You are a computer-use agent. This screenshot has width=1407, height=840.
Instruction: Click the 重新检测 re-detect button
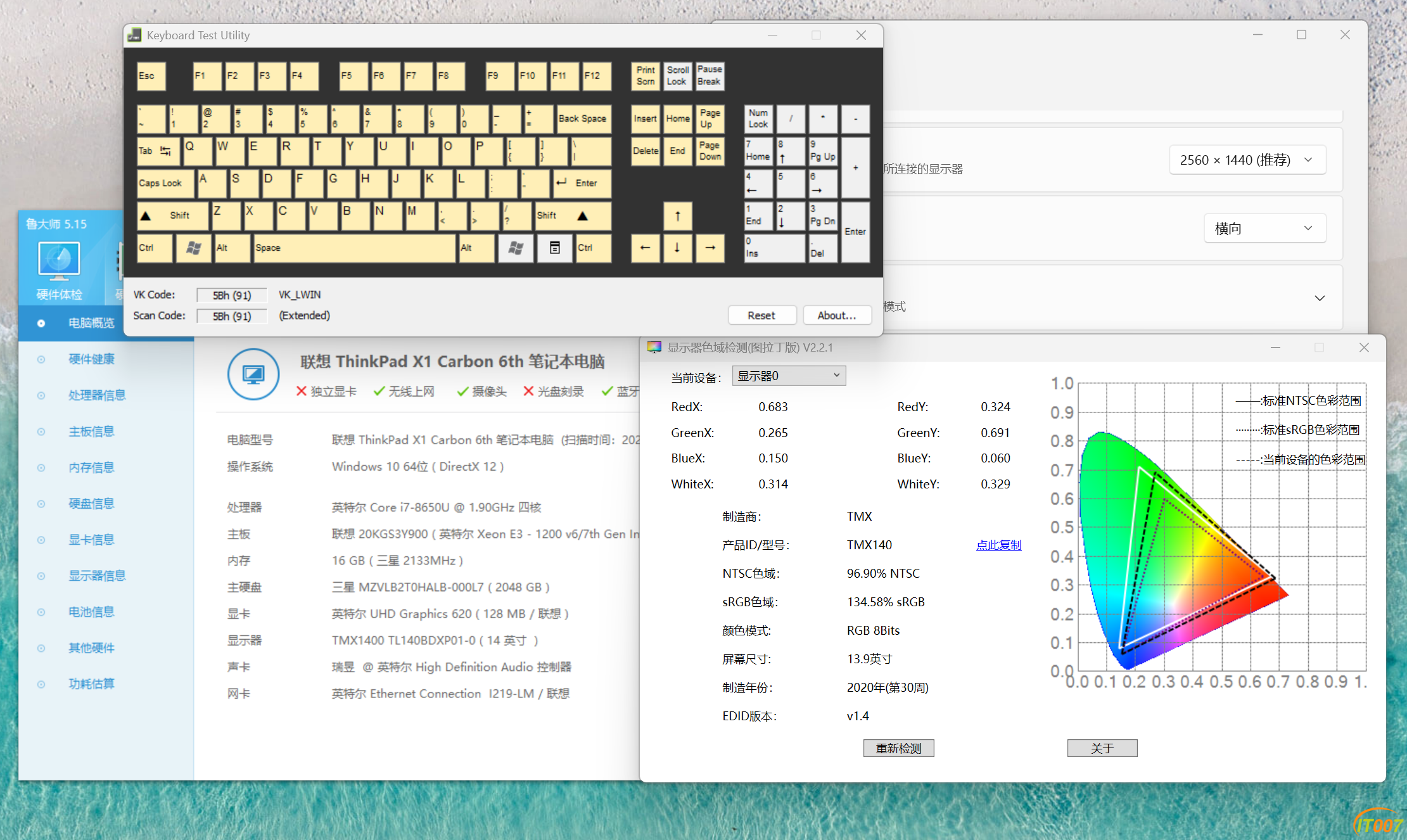coord(898,748)
